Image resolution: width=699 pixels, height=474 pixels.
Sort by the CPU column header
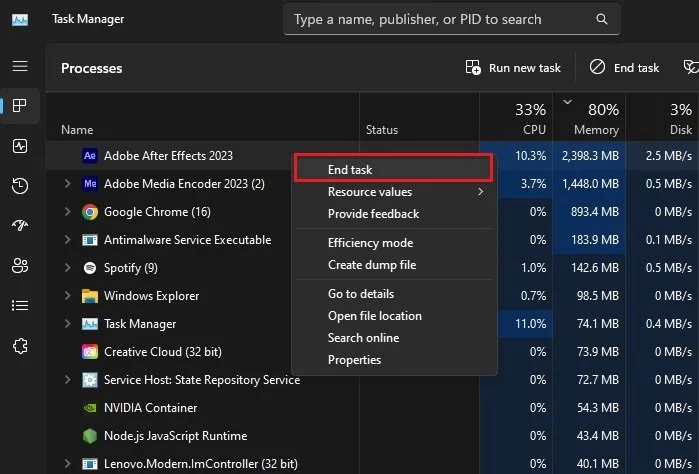coord(516,117)
